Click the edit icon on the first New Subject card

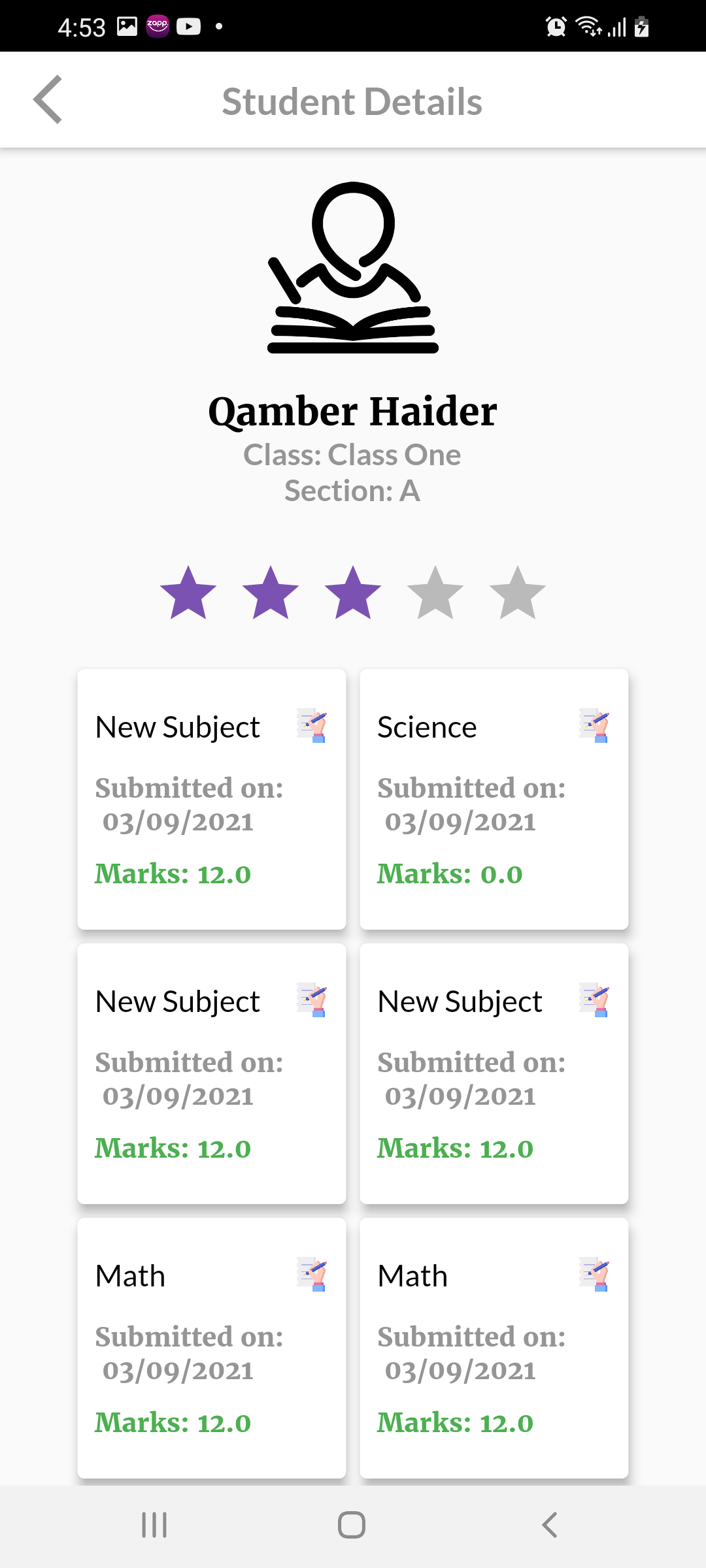(x=311, y=726)
